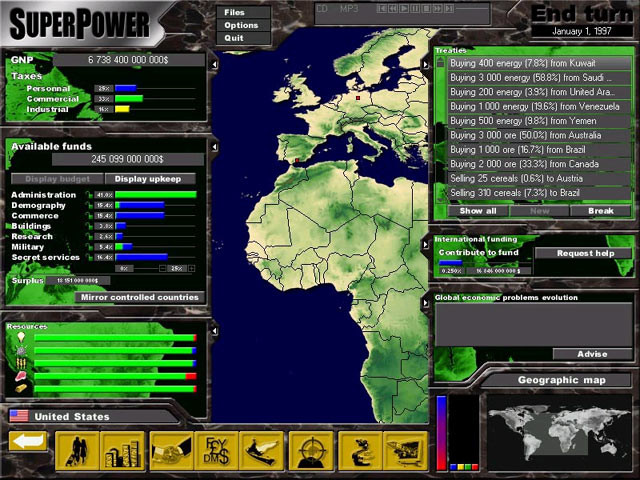
Task: Open the crosshair secret services icon
Action: (311, 451)
